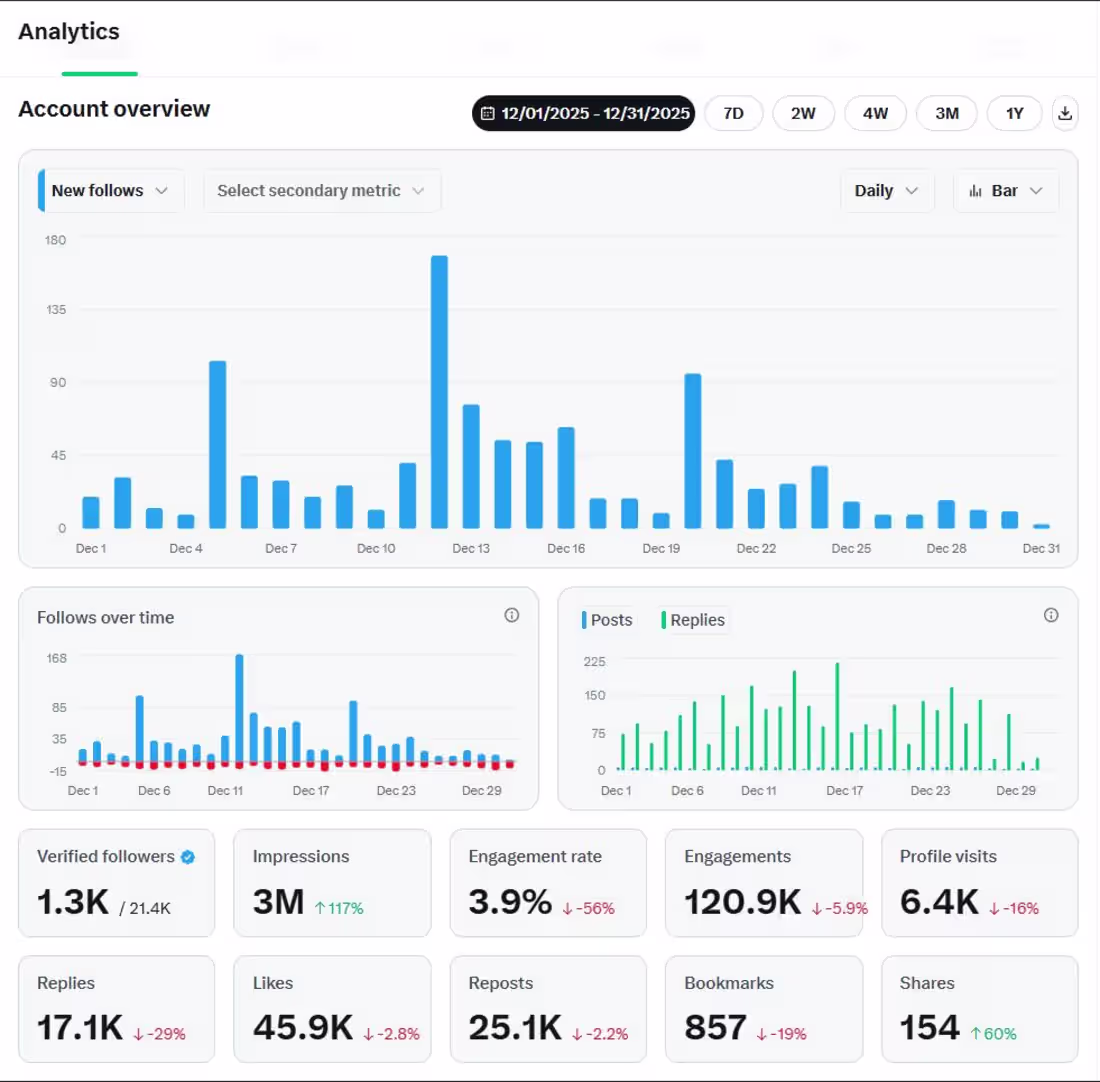Click info icon on Posts and Replies chart
Viewport: 1100px width, 1082px height.
point(1051,615)
